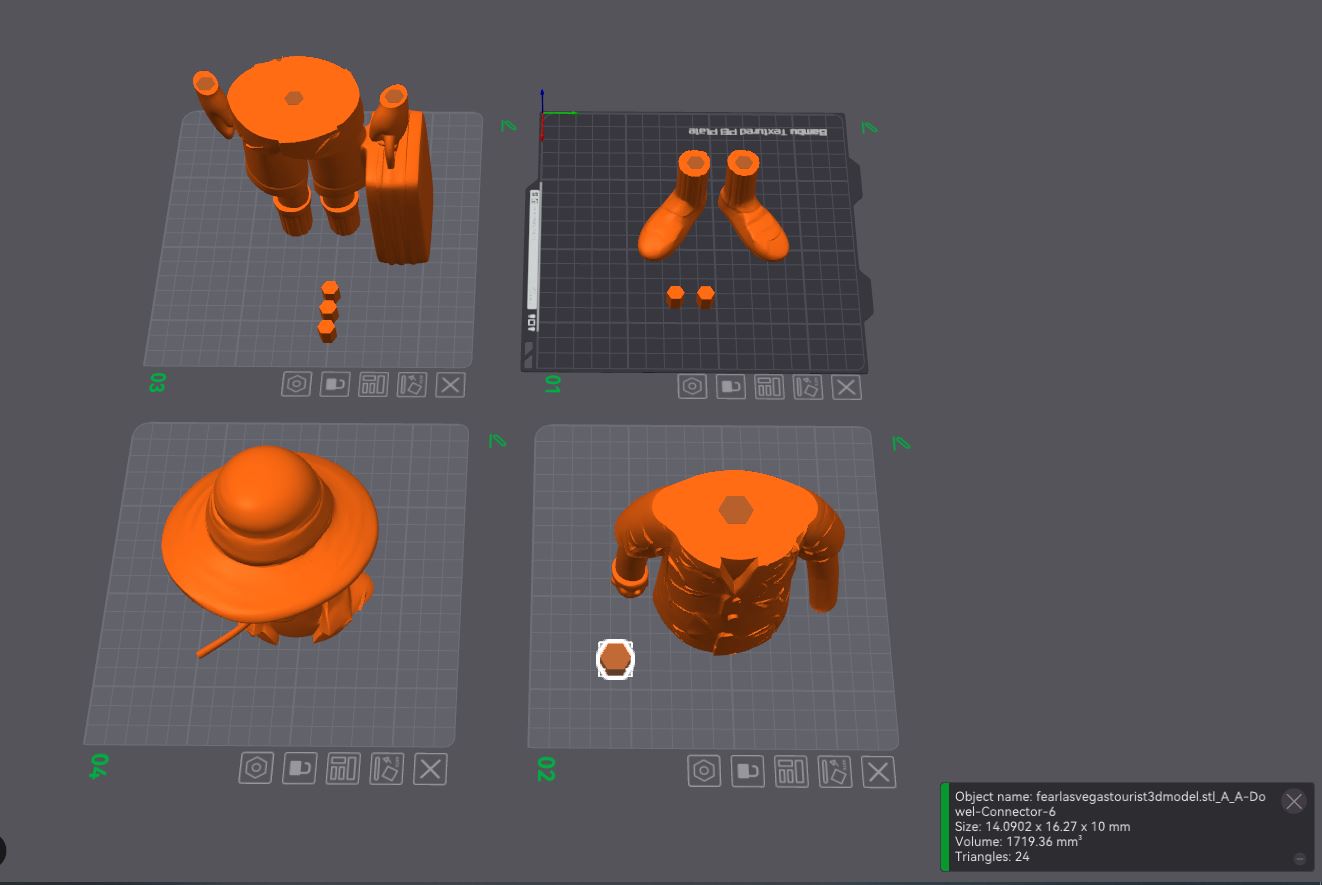Arrange objects on plate 02
This screenshot has height=885, width=1322.
click(791, 771)
